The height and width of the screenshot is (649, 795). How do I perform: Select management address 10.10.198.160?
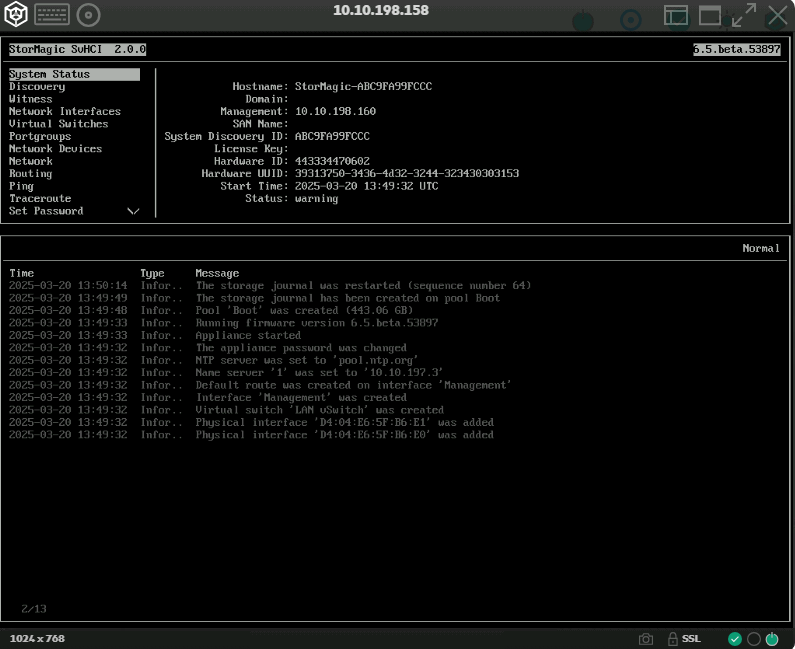point(336,112)
